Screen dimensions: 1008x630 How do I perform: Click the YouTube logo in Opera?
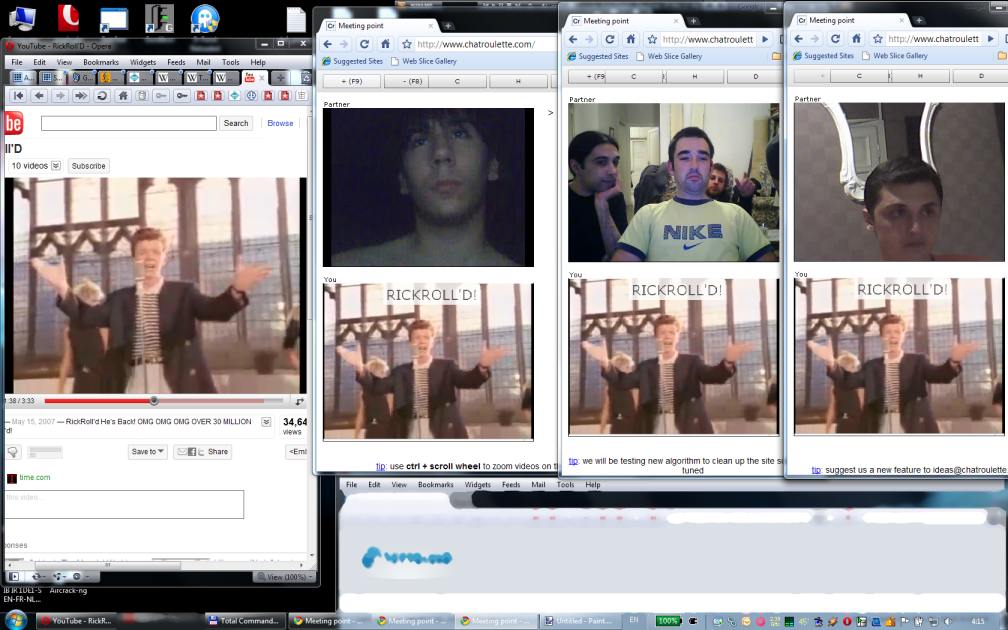(14, 123)
